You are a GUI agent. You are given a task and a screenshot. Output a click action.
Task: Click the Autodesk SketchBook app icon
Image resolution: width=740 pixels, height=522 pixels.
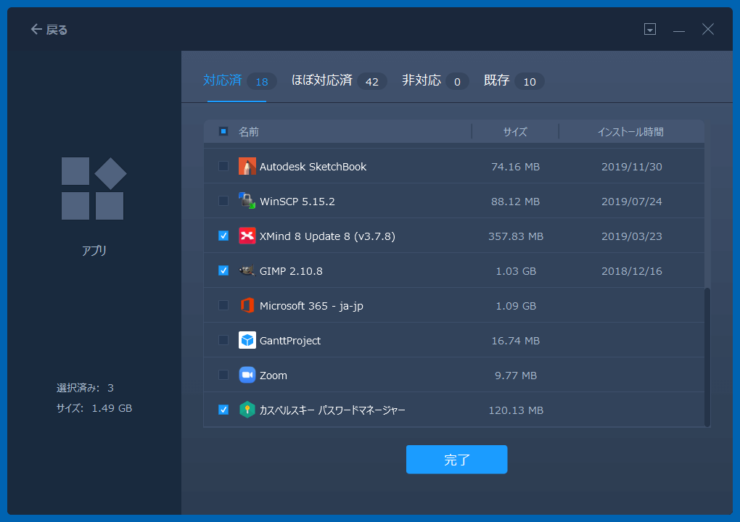click(x=247, y=166)
